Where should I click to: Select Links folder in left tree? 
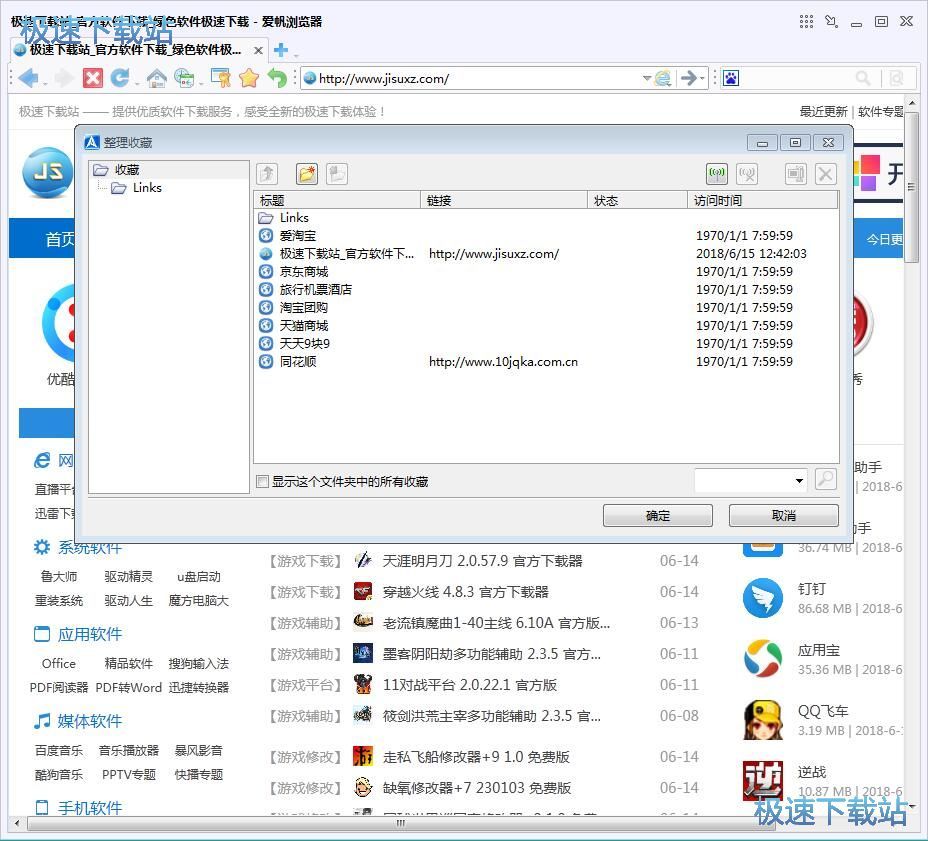click(x=147, y=188)
